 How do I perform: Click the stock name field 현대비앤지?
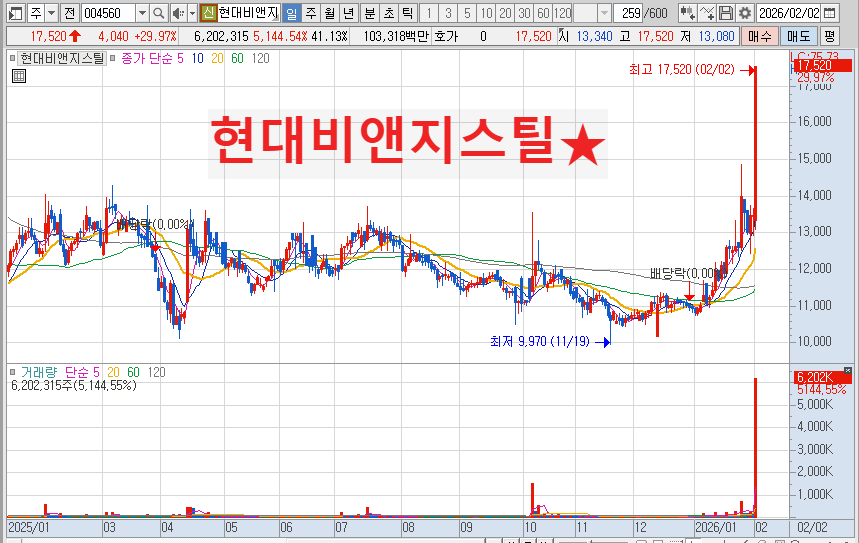point(248,13)
